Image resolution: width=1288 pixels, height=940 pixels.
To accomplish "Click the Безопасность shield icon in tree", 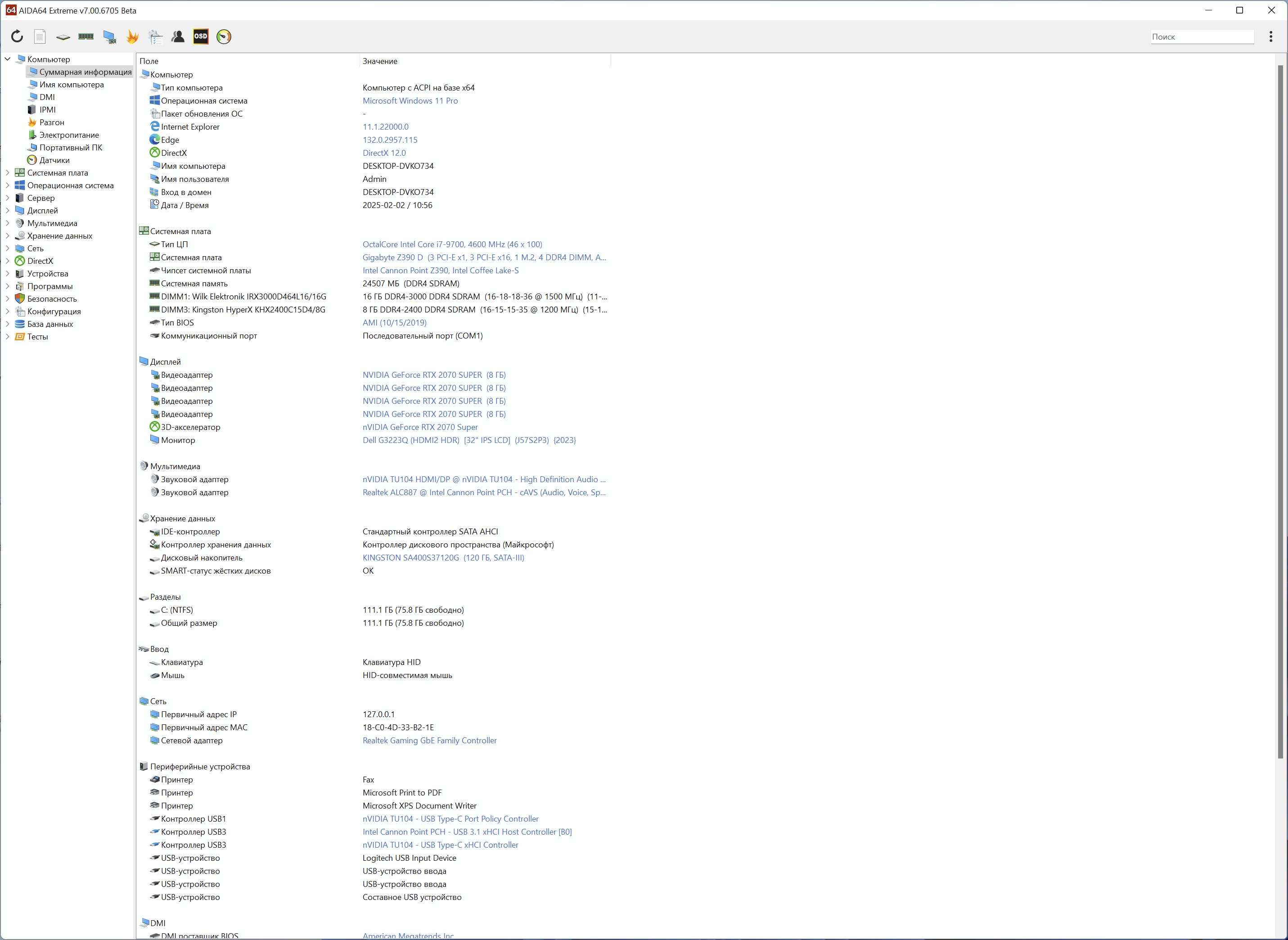I will tap(20, 299).
